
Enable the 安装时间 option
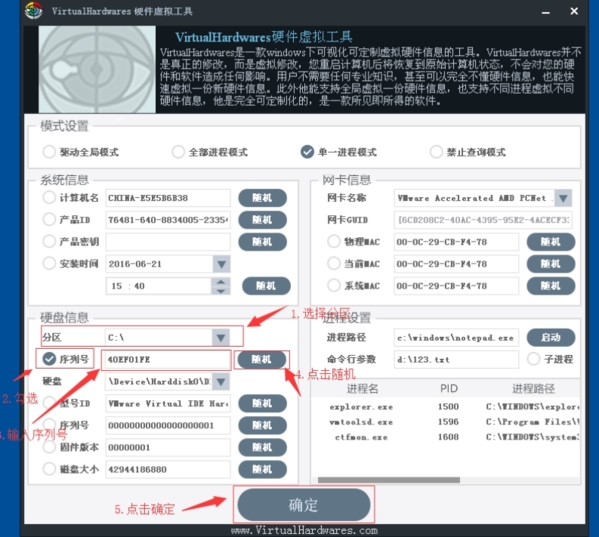click(49, 263)
